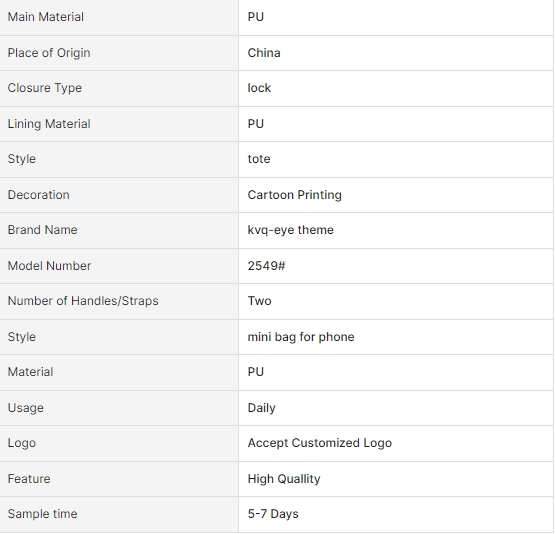Click Number of Handles/Straps label
Image resolution: width=555 pixels, height=534 pixels.
click(x=83, y=301)
